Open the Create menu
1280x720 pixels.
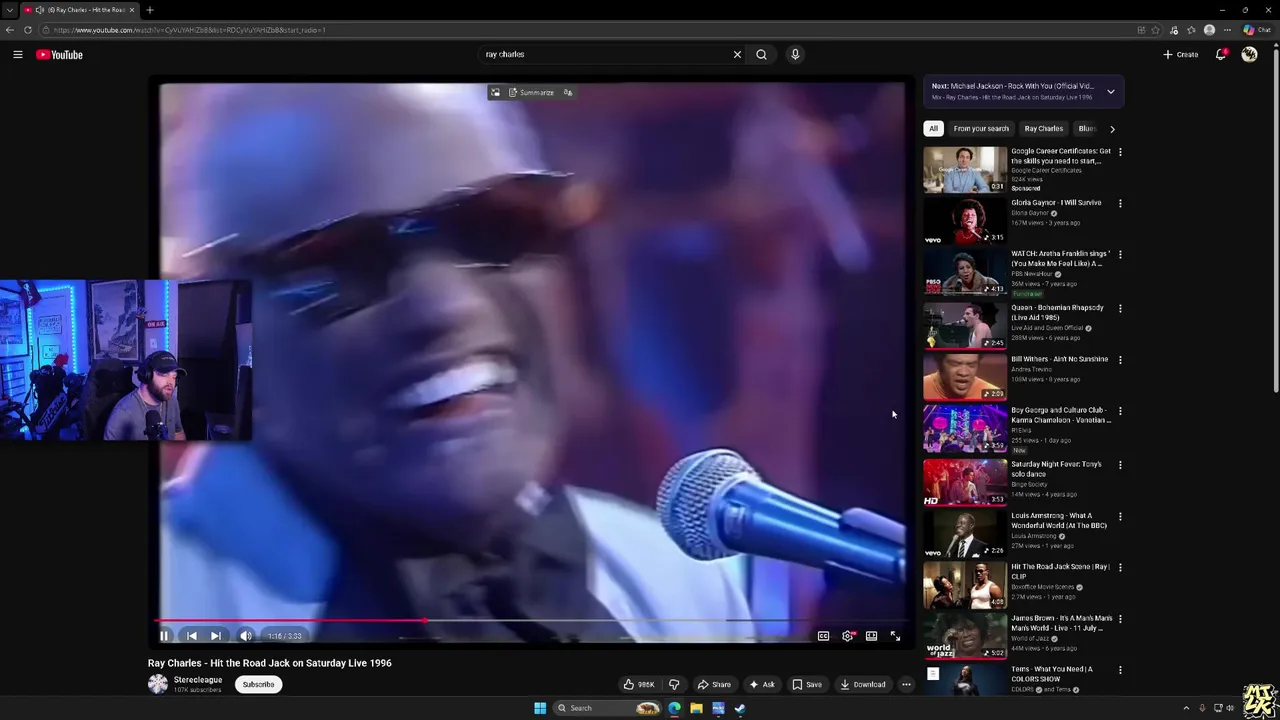tap(1181, 55)
